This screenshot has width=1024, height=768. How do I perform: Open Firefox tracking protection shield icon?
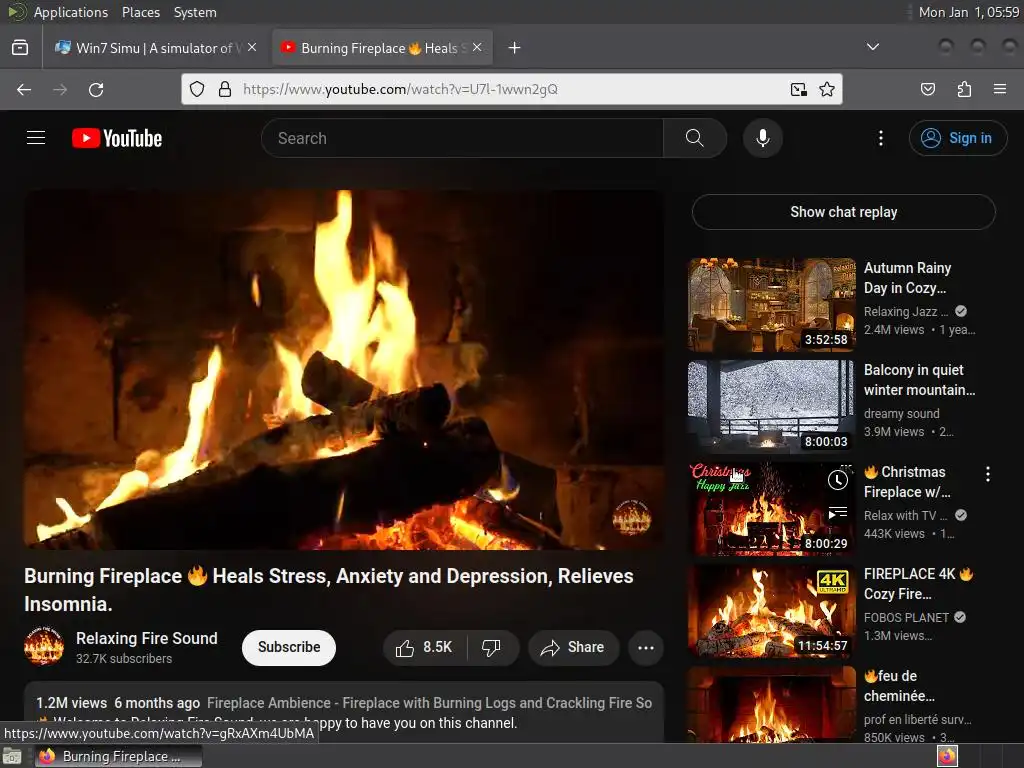(x=197, y=89)
